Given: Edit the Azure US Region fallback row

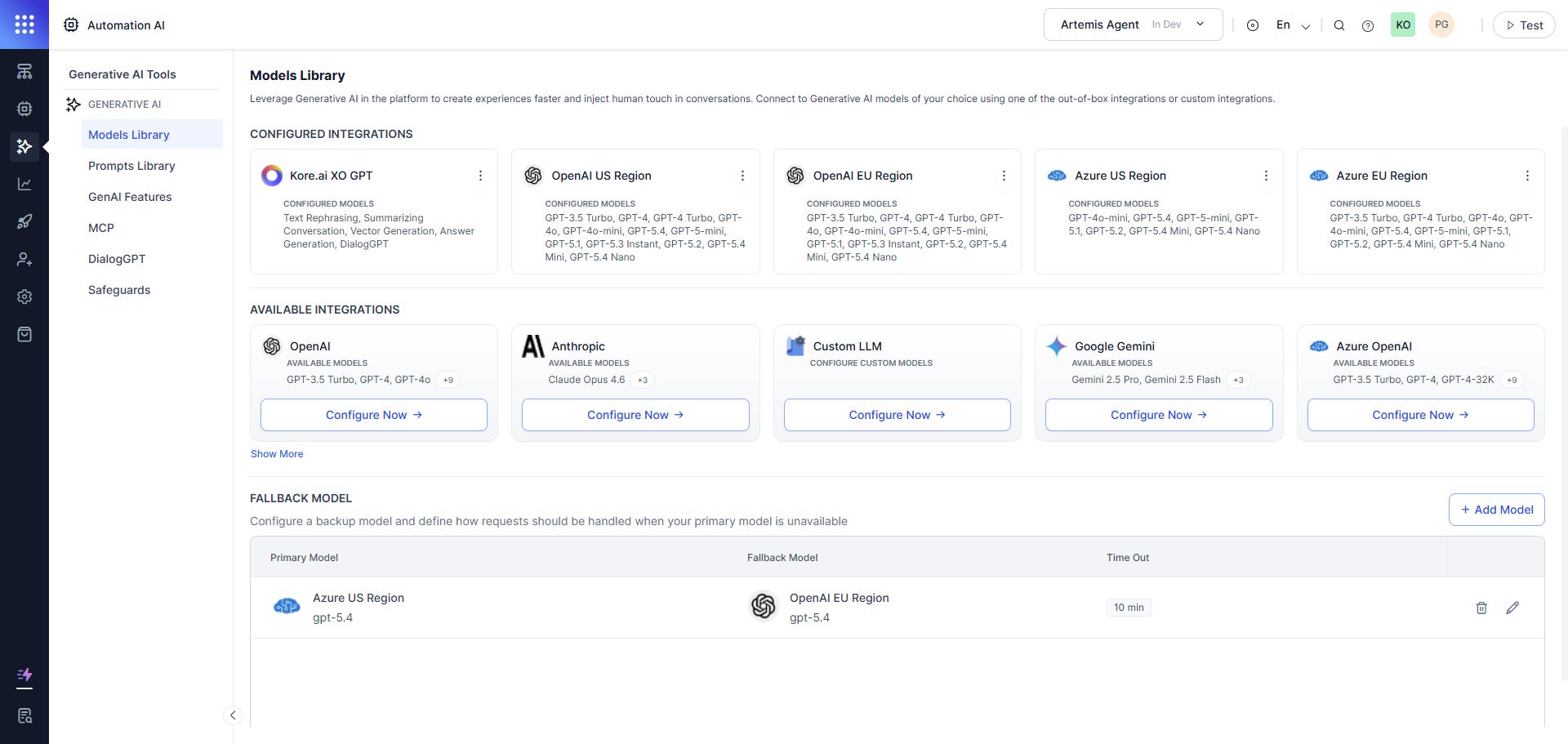Looking at the screenshot, I should coord(1512,608).
